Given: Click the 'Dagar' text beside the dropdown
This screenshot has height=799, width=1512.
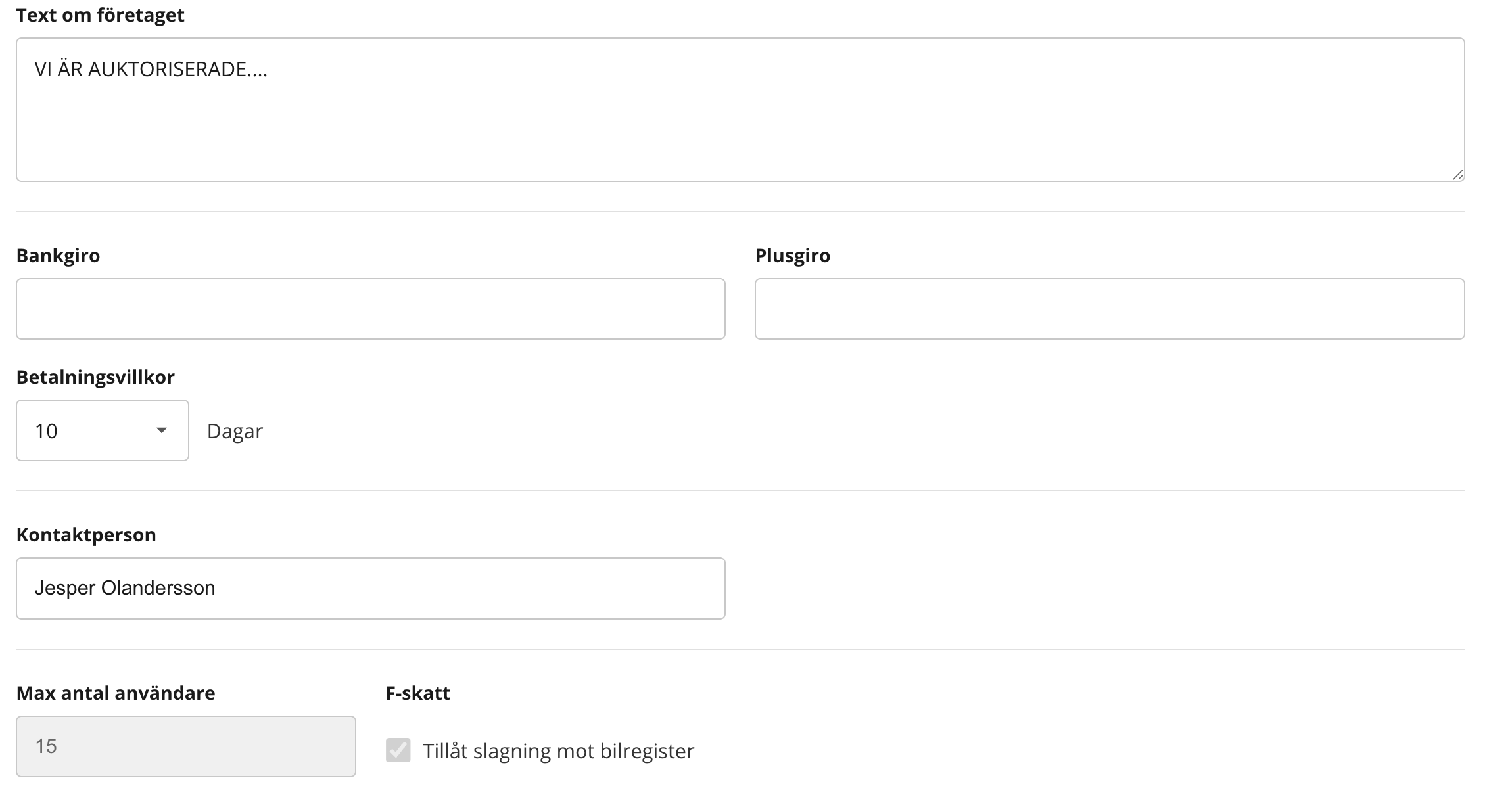Looking at the screenshot, I should (235, 431).
